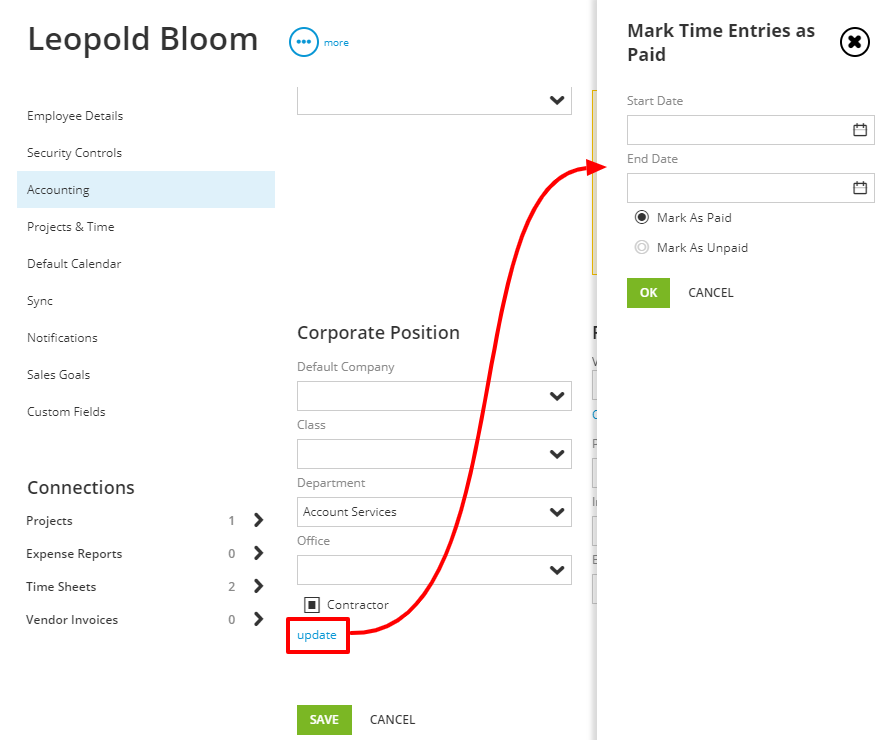This screenshot has width=880, height=740.
Task: Open the Start Date calendar picker
Action: 860,130
